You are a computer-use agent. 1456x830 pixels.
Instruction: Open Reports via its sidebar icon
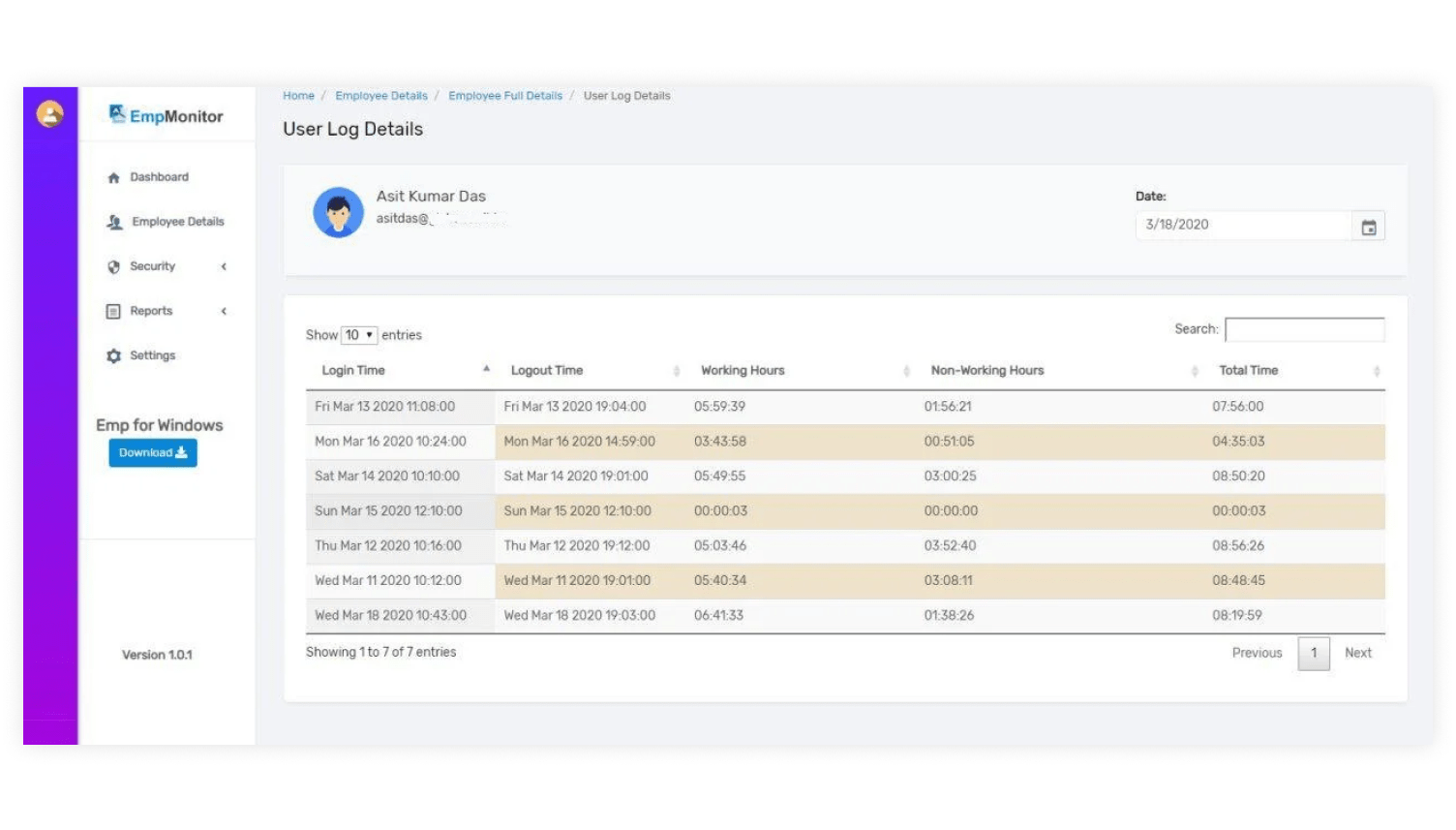113,311
